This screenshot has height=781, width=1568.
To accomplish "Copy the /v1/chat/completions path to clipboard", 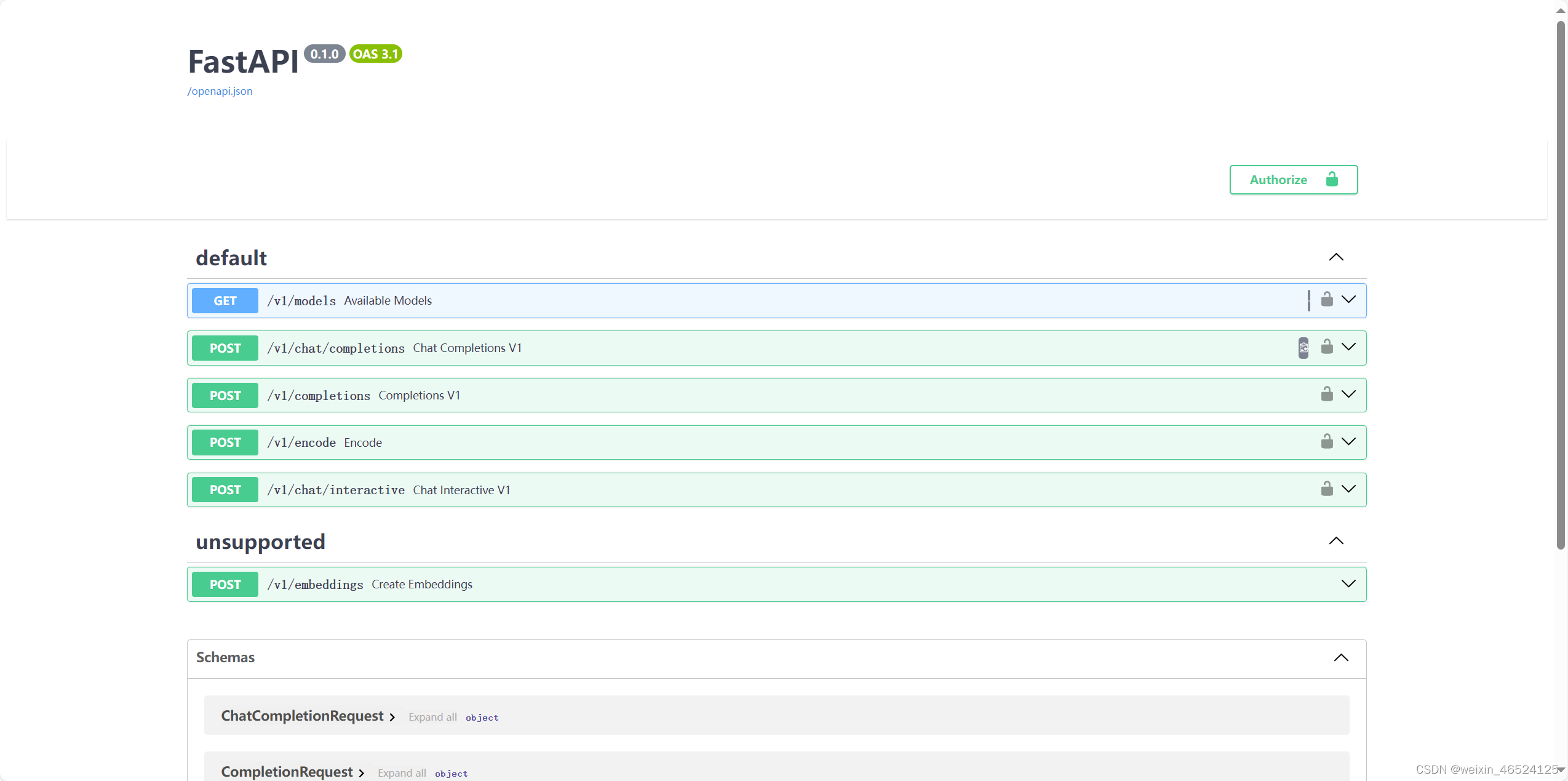I will 1303,348.
